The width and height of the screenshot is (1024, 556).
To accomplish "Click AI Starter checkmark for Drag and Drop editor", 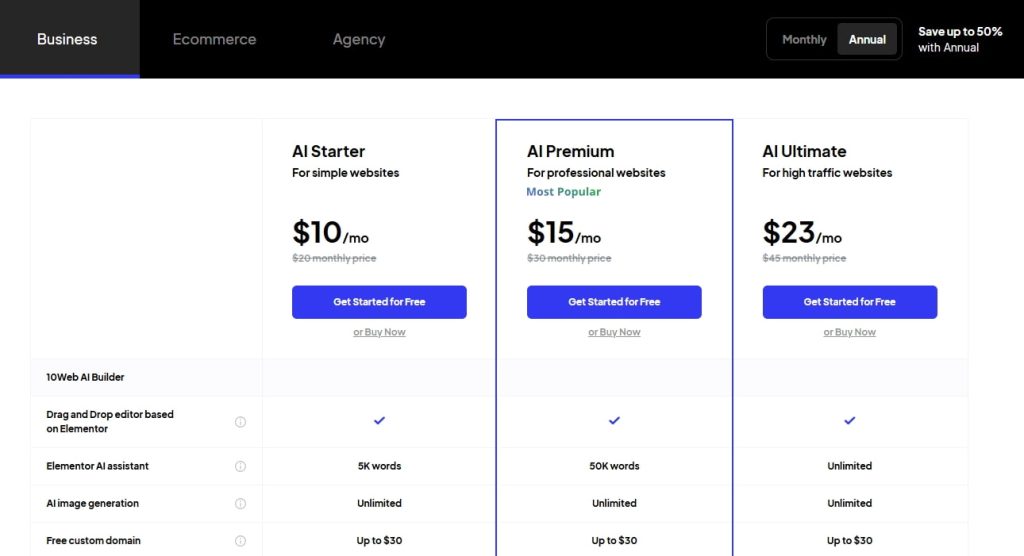I will click(x=379, y=421).
